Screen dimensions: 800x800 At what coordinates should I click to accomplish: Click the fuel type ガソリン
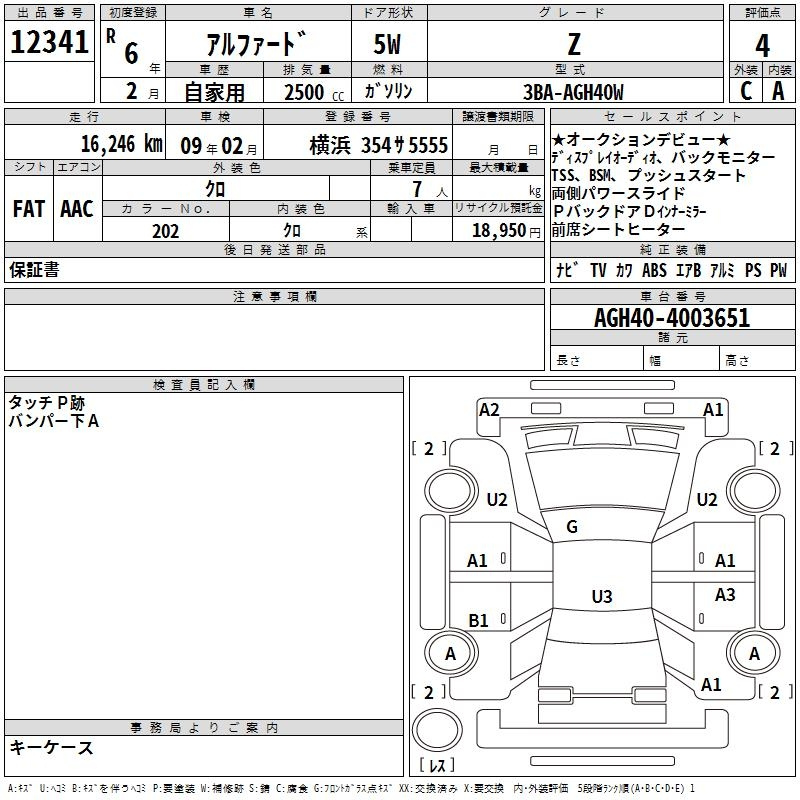click(388, 91)
